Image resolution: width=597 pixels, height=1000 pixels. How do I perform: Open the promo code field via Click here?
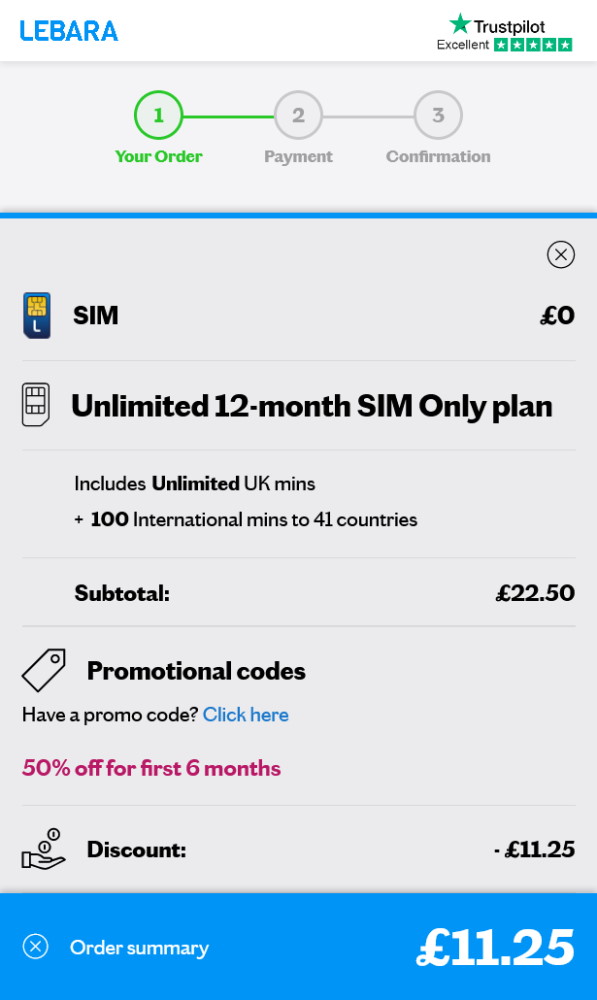click(245, 714)
